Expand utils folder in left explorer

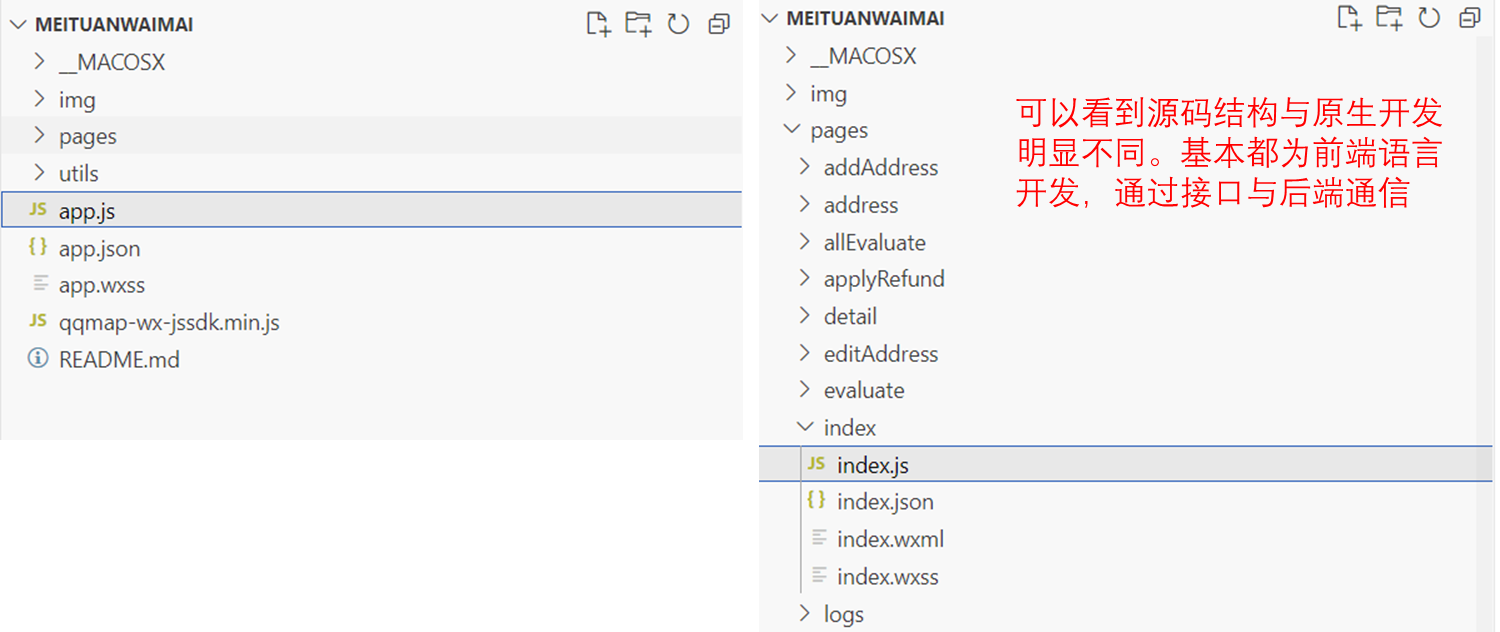39,173
